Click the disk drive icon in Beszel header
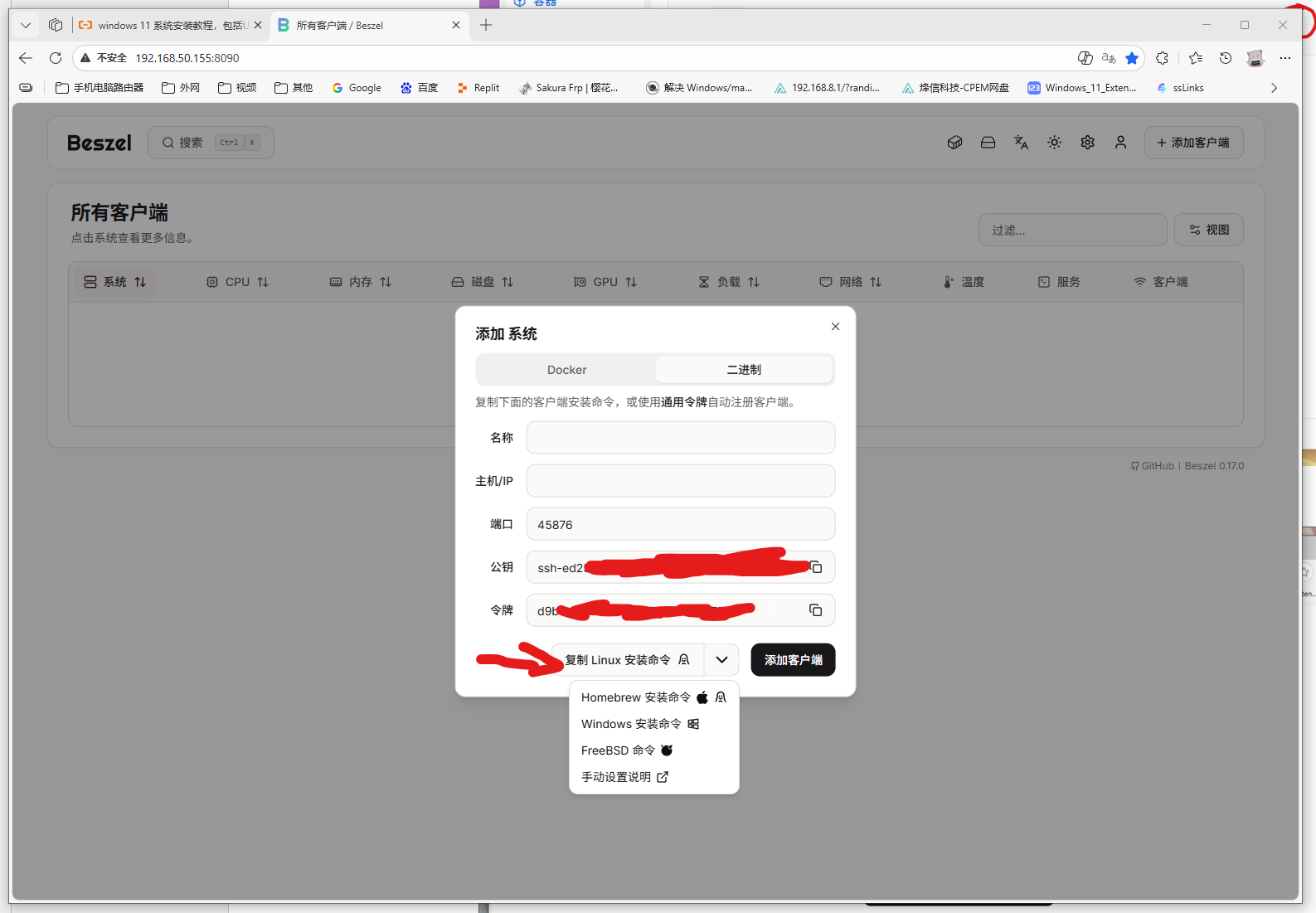1316x913 pixels. tap(988, 143)
